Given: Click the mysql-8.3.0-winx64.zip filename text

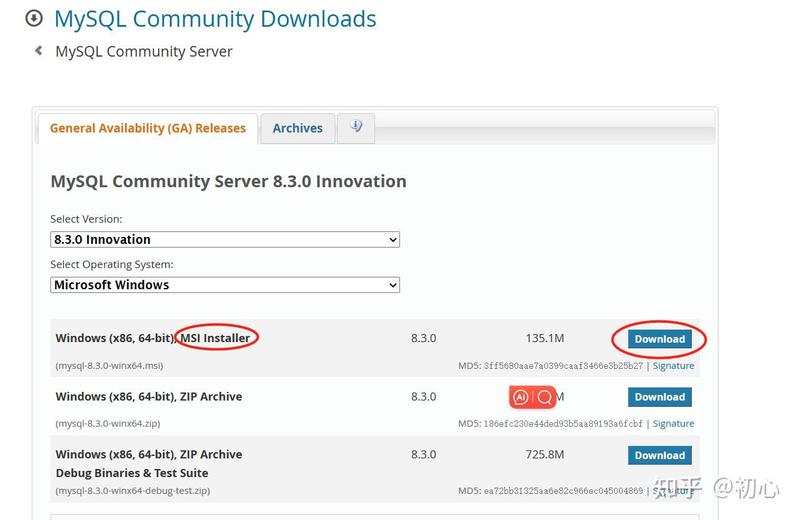Looking at the screenshot, I should [108, 424].
